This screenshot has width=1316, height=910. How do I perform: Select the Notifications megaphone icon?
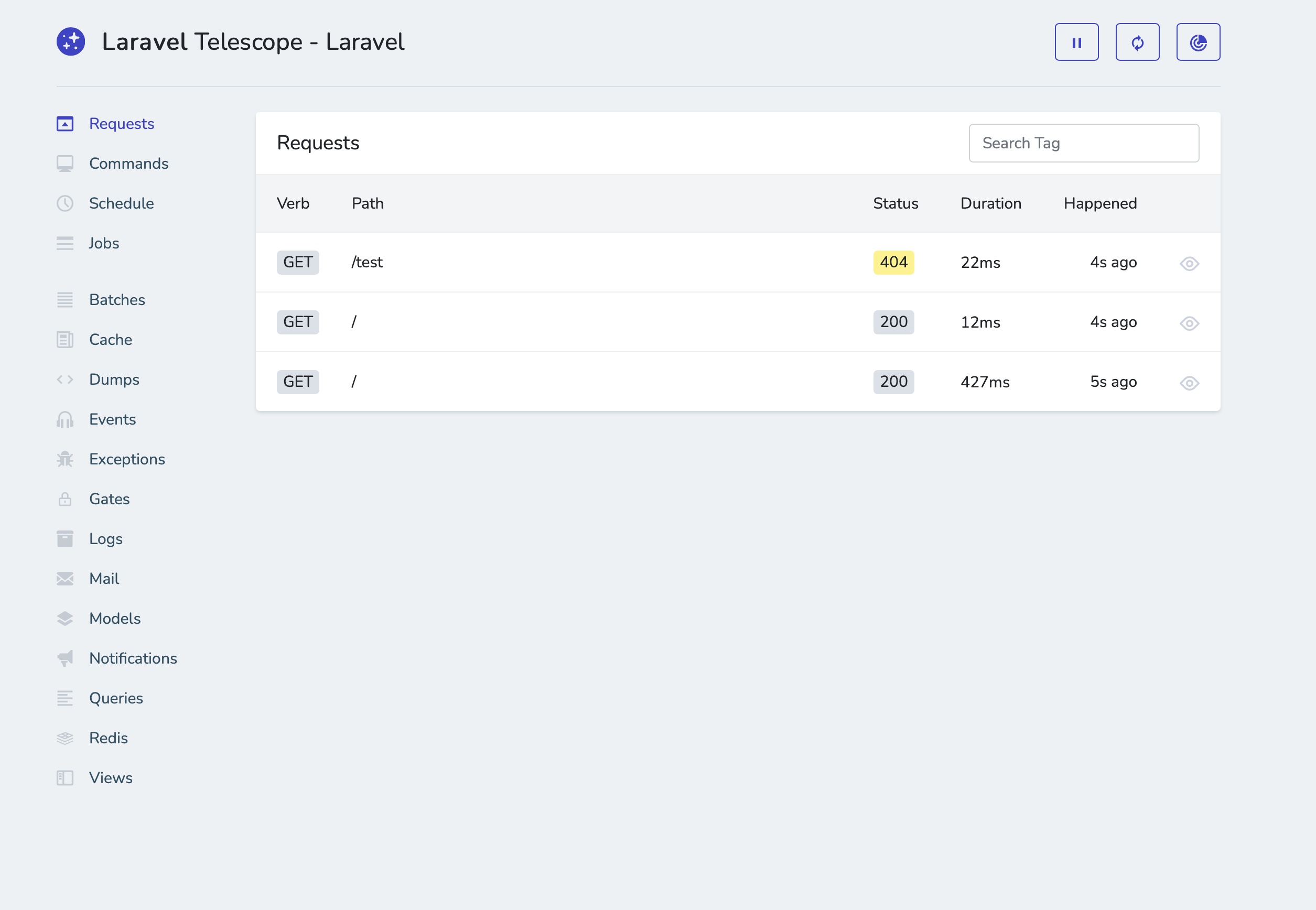click(x=64, y=658)
